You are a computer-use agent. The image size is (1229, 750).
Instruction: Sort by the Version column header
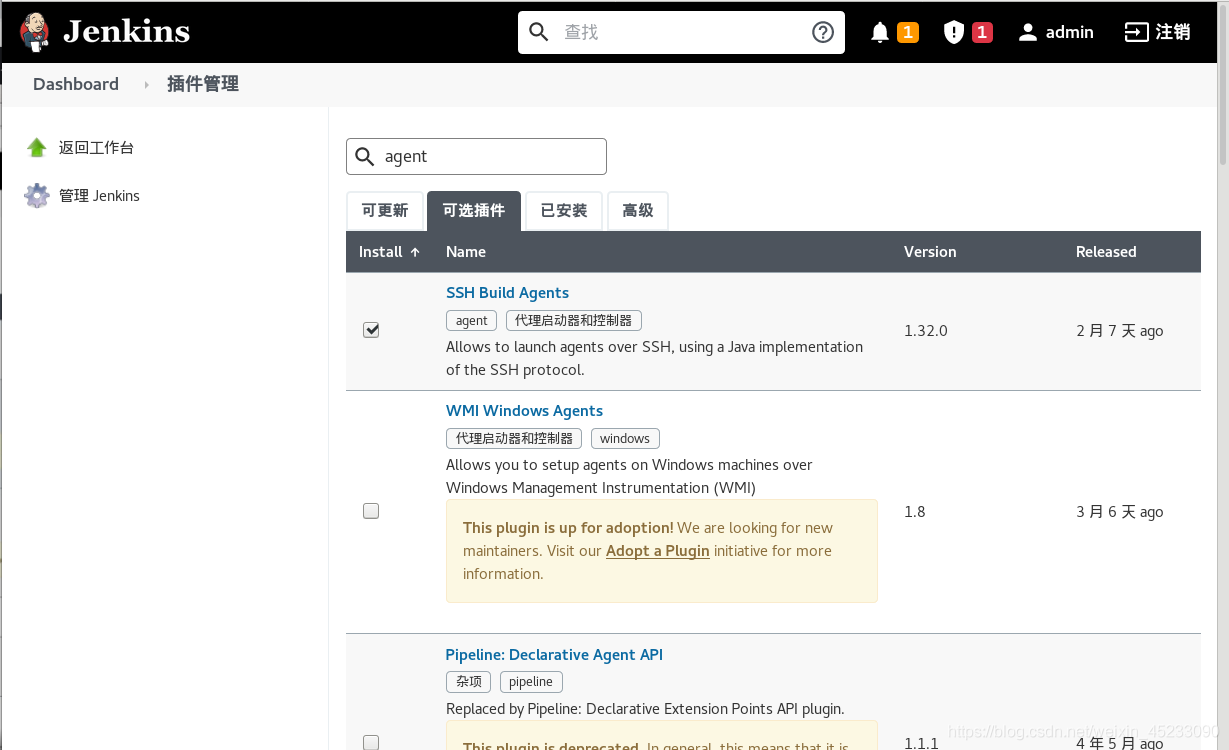[930, 252]
